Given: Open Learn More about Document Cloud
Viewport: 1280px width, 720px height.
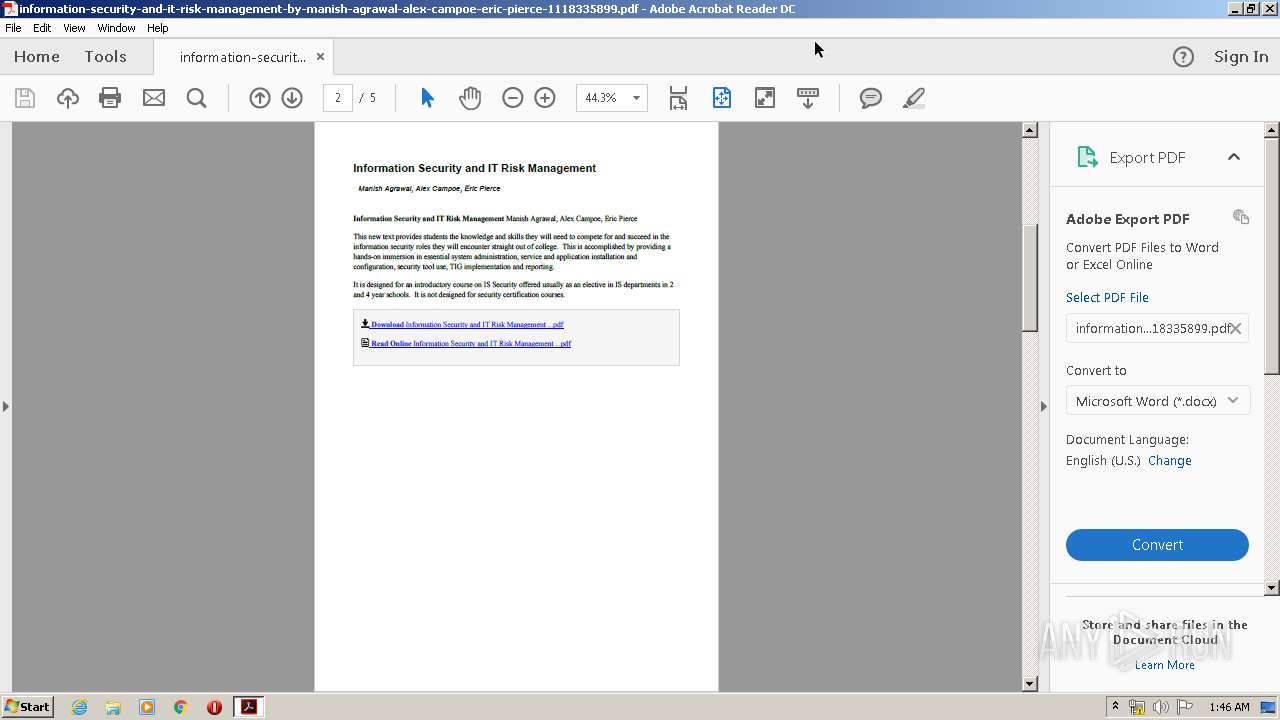Looking at the screenshot, I should point(1164,665).
